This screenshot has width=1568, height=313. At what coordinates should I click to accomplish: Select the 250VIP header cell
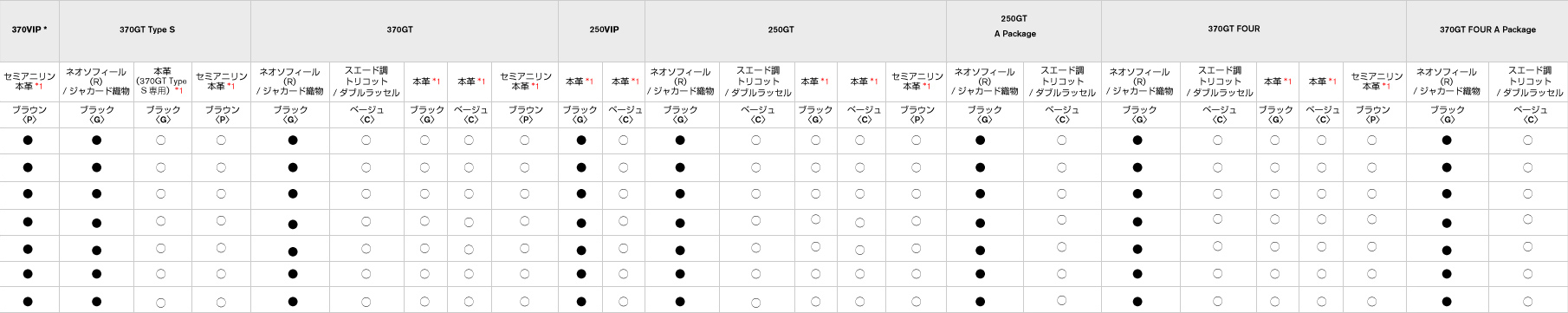[x=601, y=29]
